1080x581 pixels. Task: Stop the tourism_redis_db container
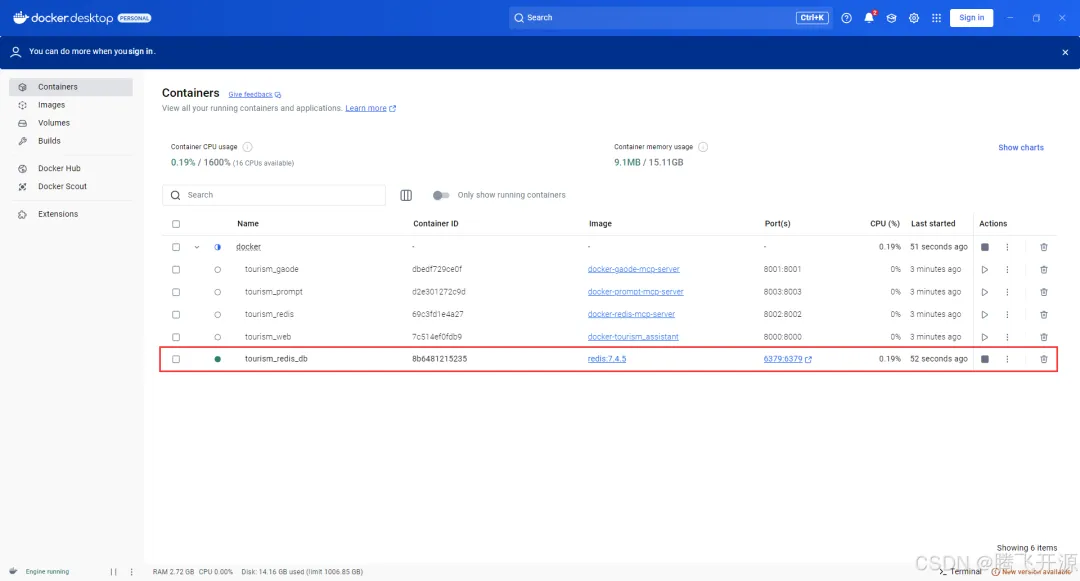pos(985,359)
